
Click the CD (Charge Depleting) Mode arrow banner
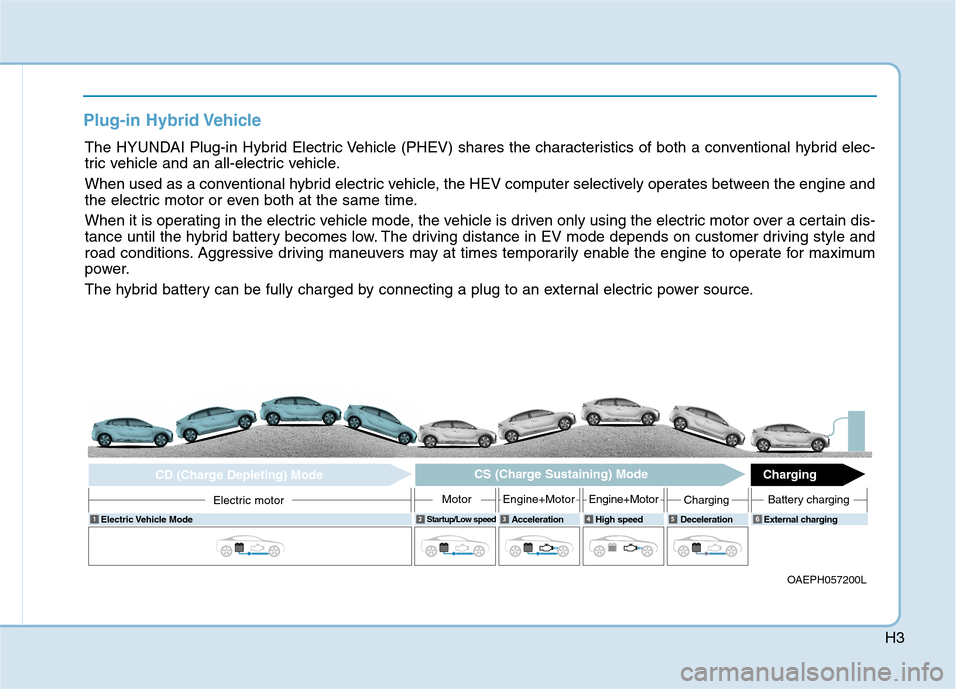click(249, 475)
